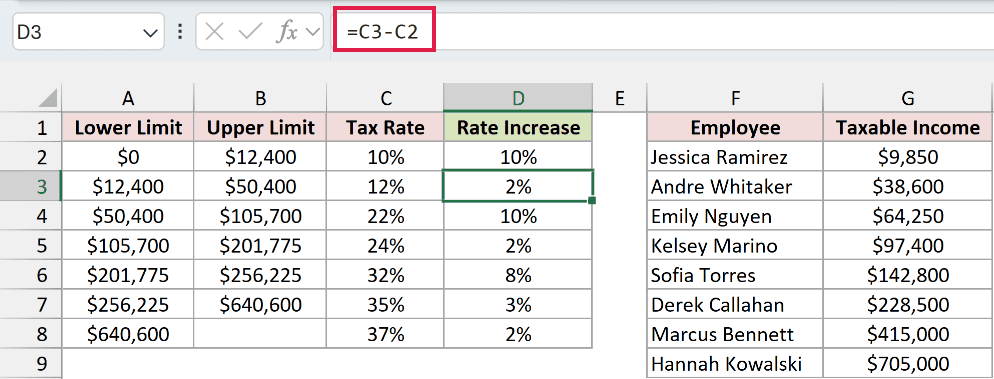
Task: Click the Enter checkmark icon in formula bar
Action: pos(250,32)
